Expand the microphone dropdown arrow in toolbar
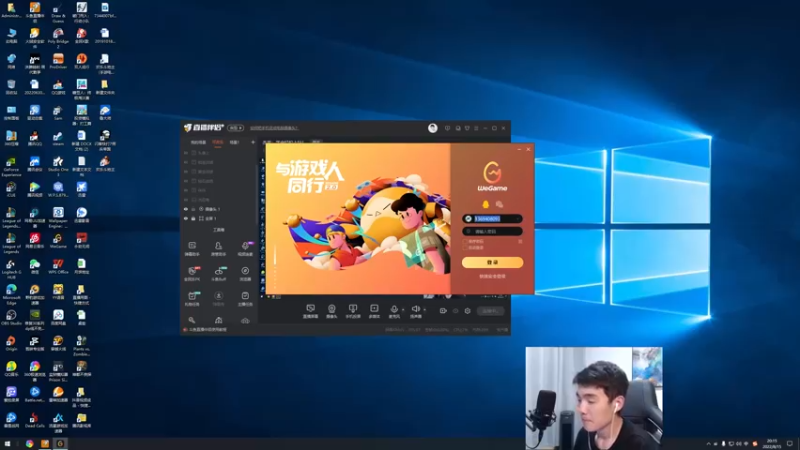 click(403, 309)
